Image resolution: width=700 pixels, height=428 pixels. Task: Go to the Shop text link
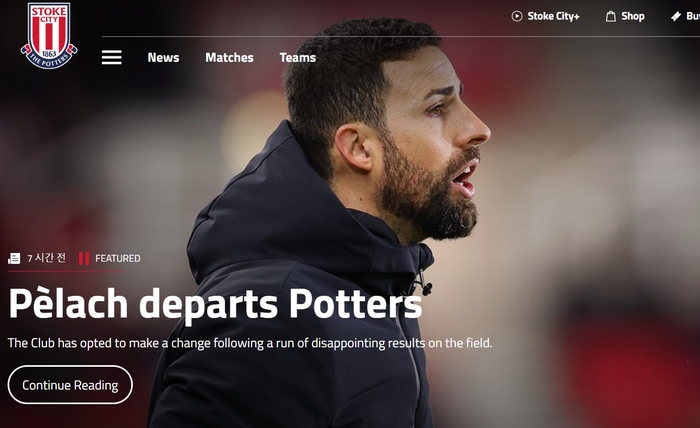[x=633, y=17]
